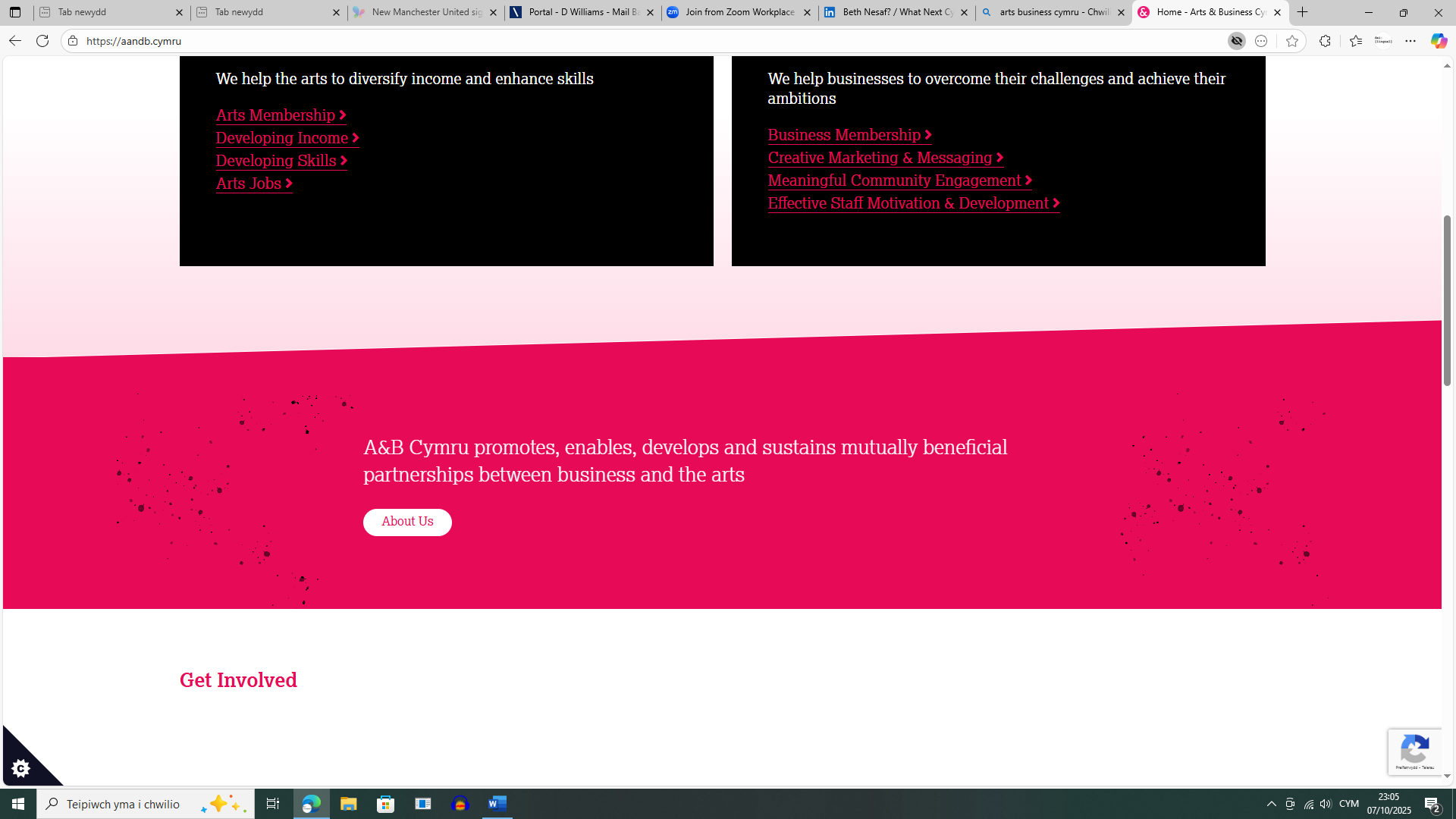The width and height of the screenshot is (1456, 819).
Task: Click the volume speaker tray icon
Action: [x=1326, y=804]
